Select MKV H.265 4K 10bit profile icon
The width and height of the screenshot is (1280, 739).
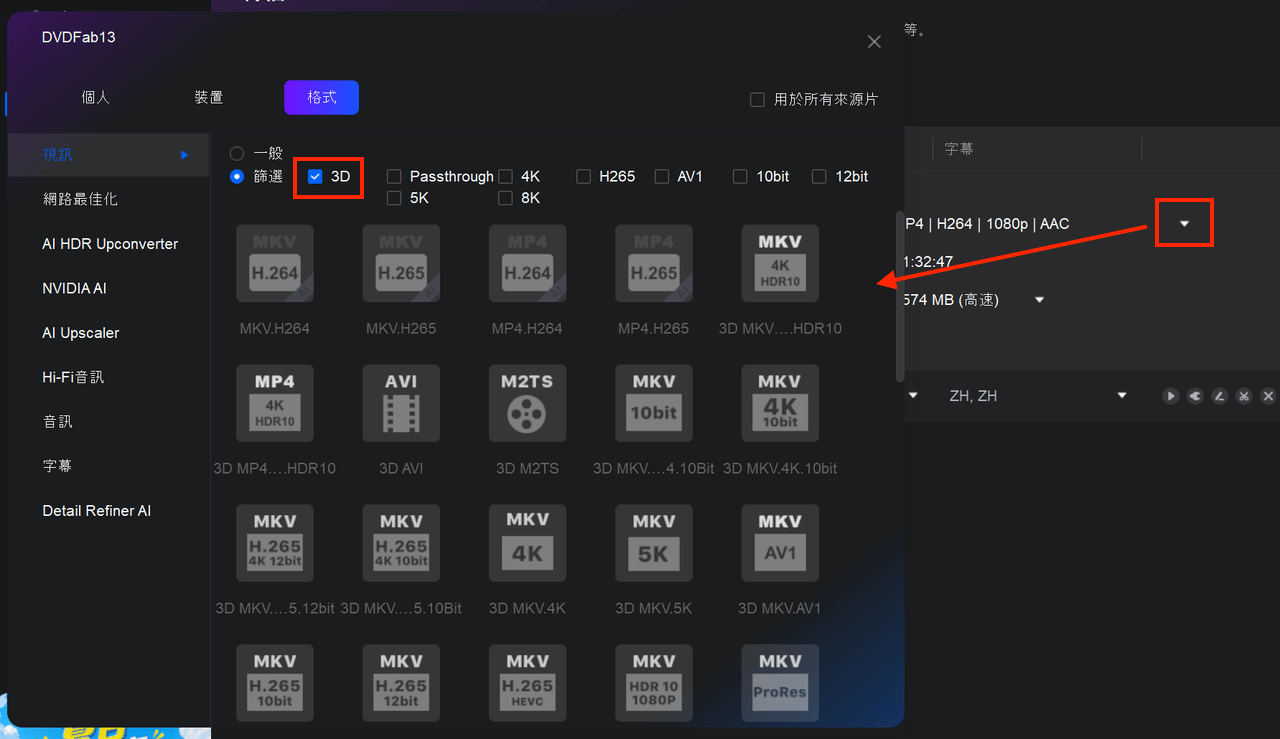coord(401,543)
